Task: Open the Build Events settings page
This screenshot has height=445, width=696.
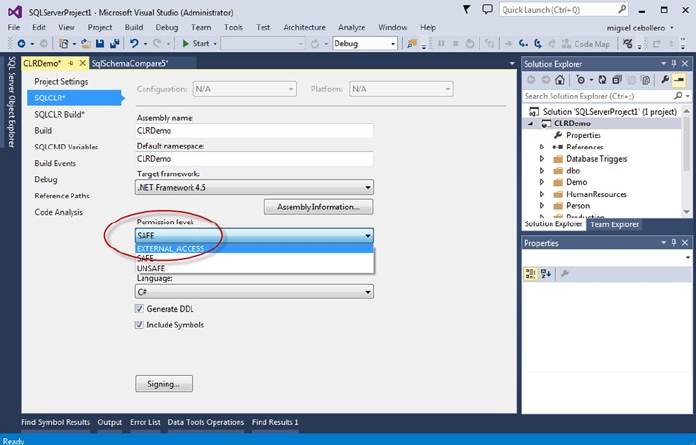Action: coord(55,163)
